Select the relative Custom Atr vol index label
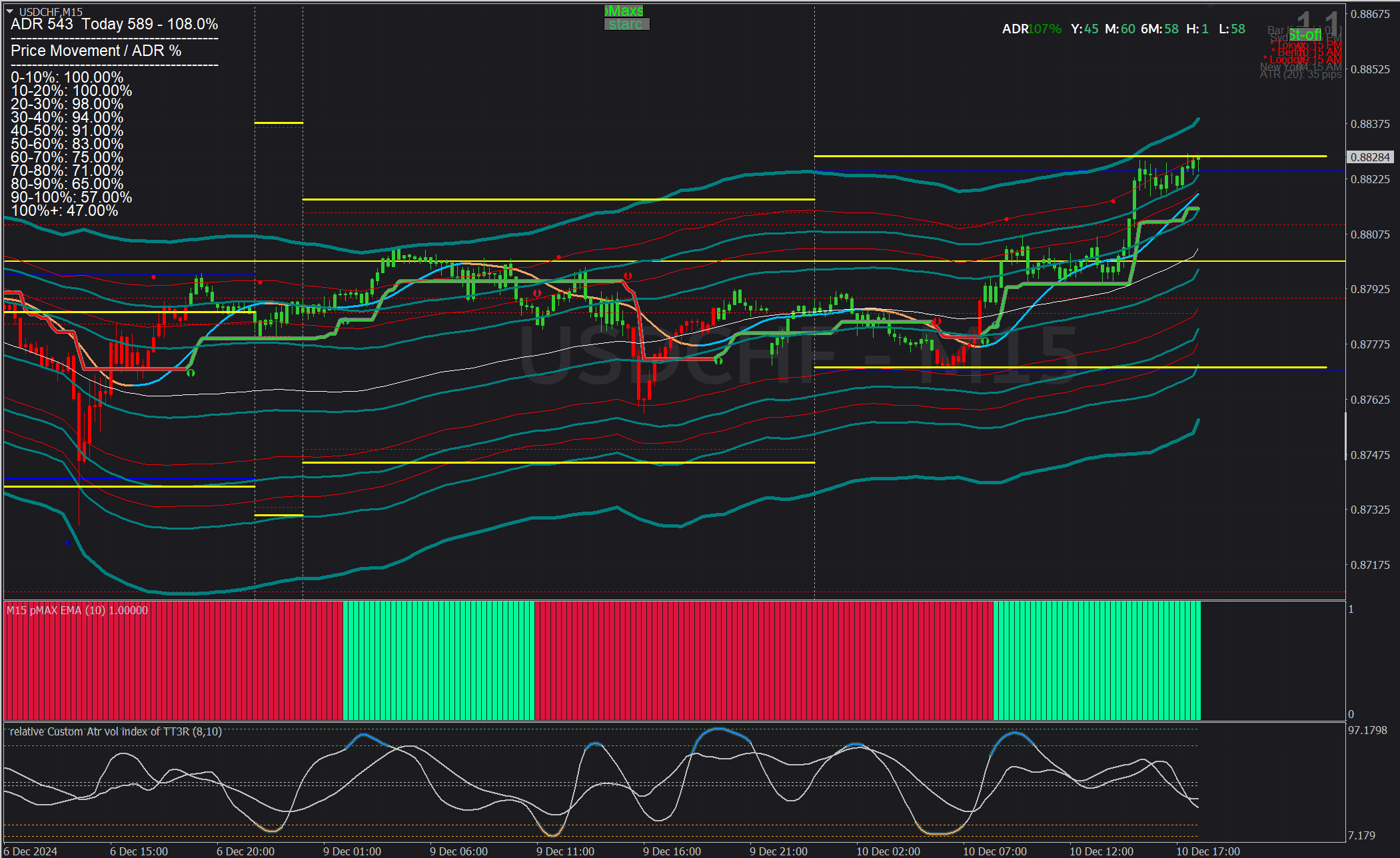The width and height of the screenshot is (1400, 858). [115, 731]
